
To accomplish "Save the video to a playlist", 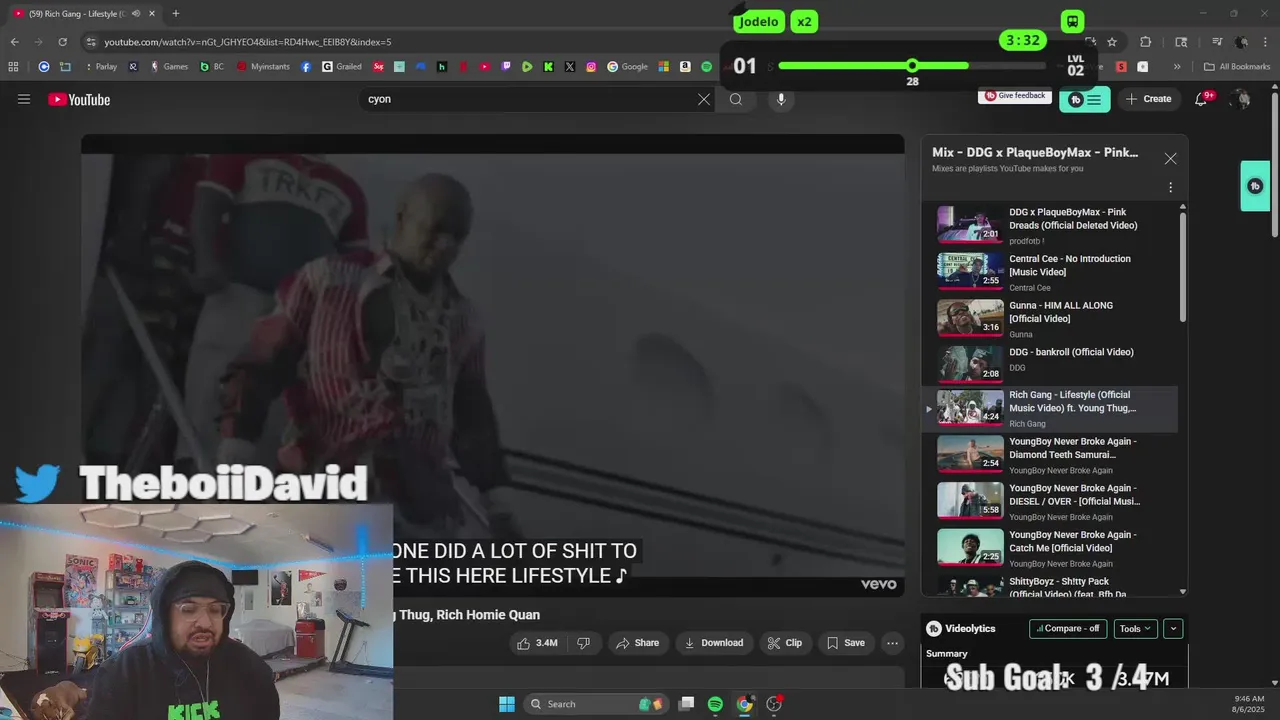I will click(x=846, y=643).
